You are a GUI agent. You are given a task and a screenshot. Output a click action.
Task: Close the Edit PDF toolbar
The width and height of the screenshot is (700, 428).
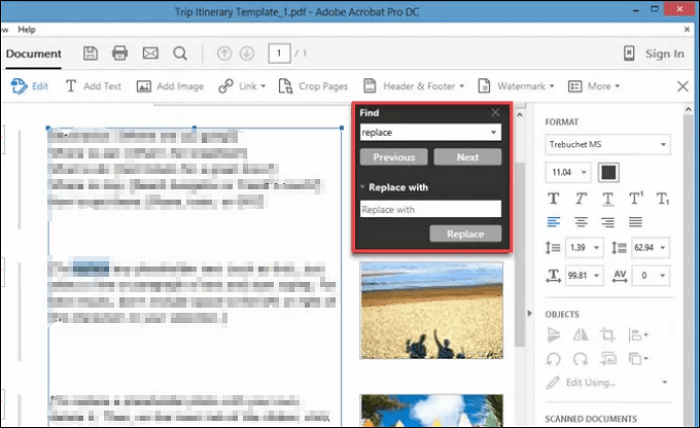click(683, 86)
